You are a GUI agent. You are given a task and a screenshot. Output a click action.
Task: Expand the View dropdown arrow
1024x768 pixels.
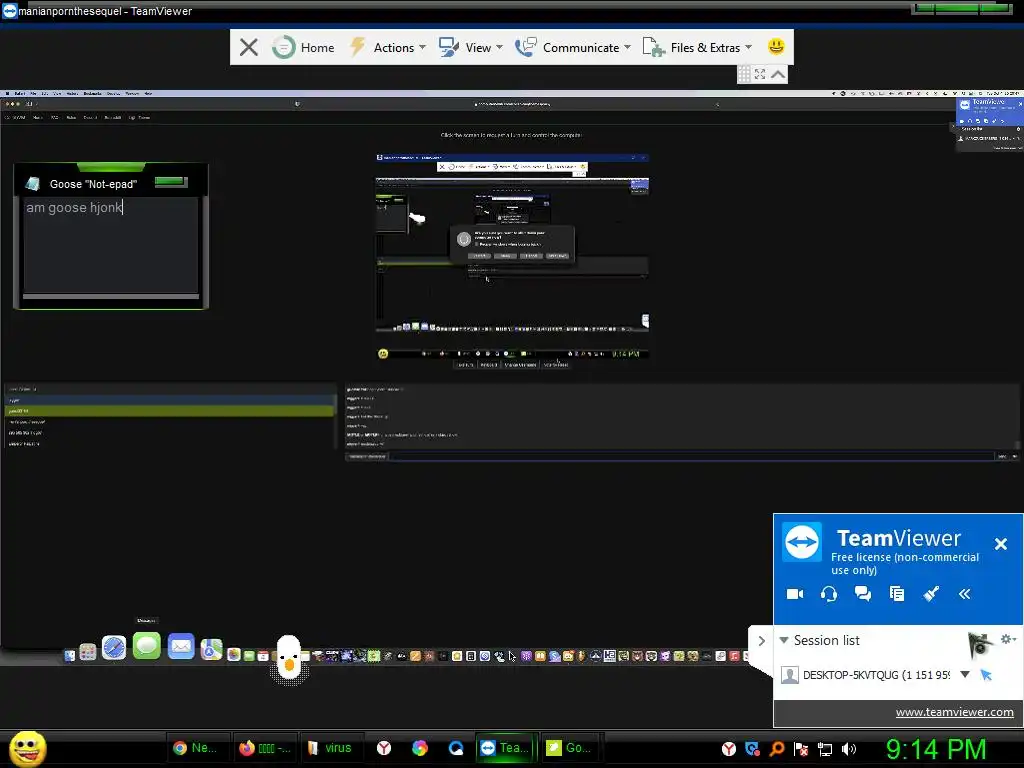[500, 47]
